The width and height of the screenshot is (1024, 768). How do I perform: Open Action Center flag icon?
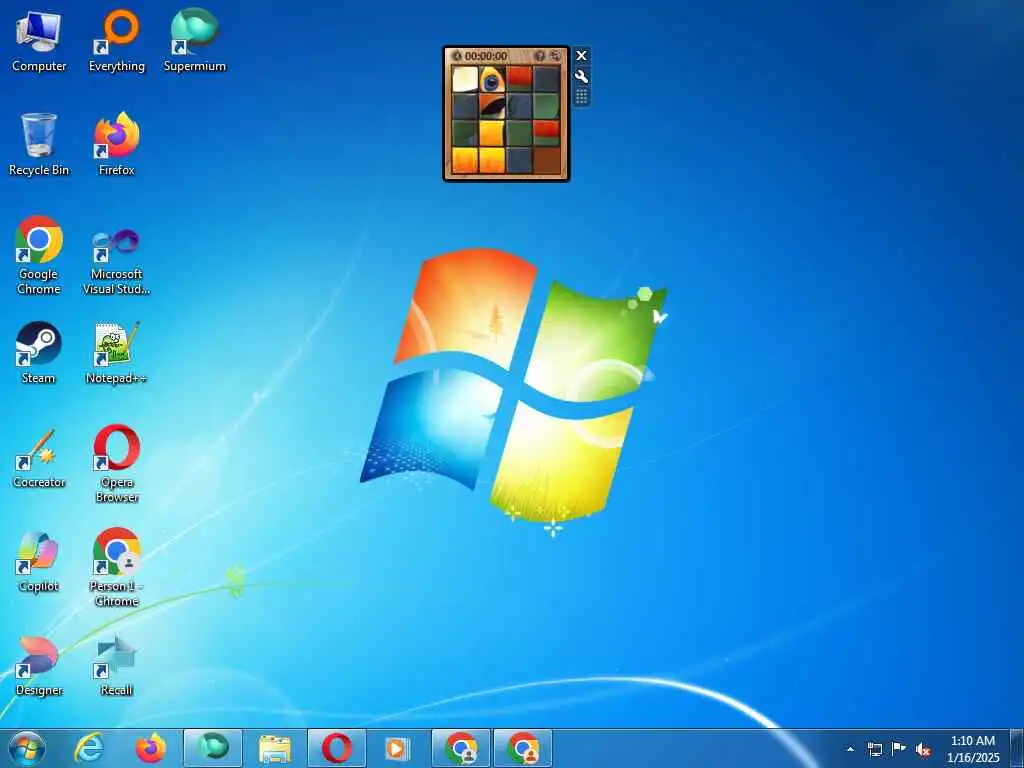[x=899, y=748]
